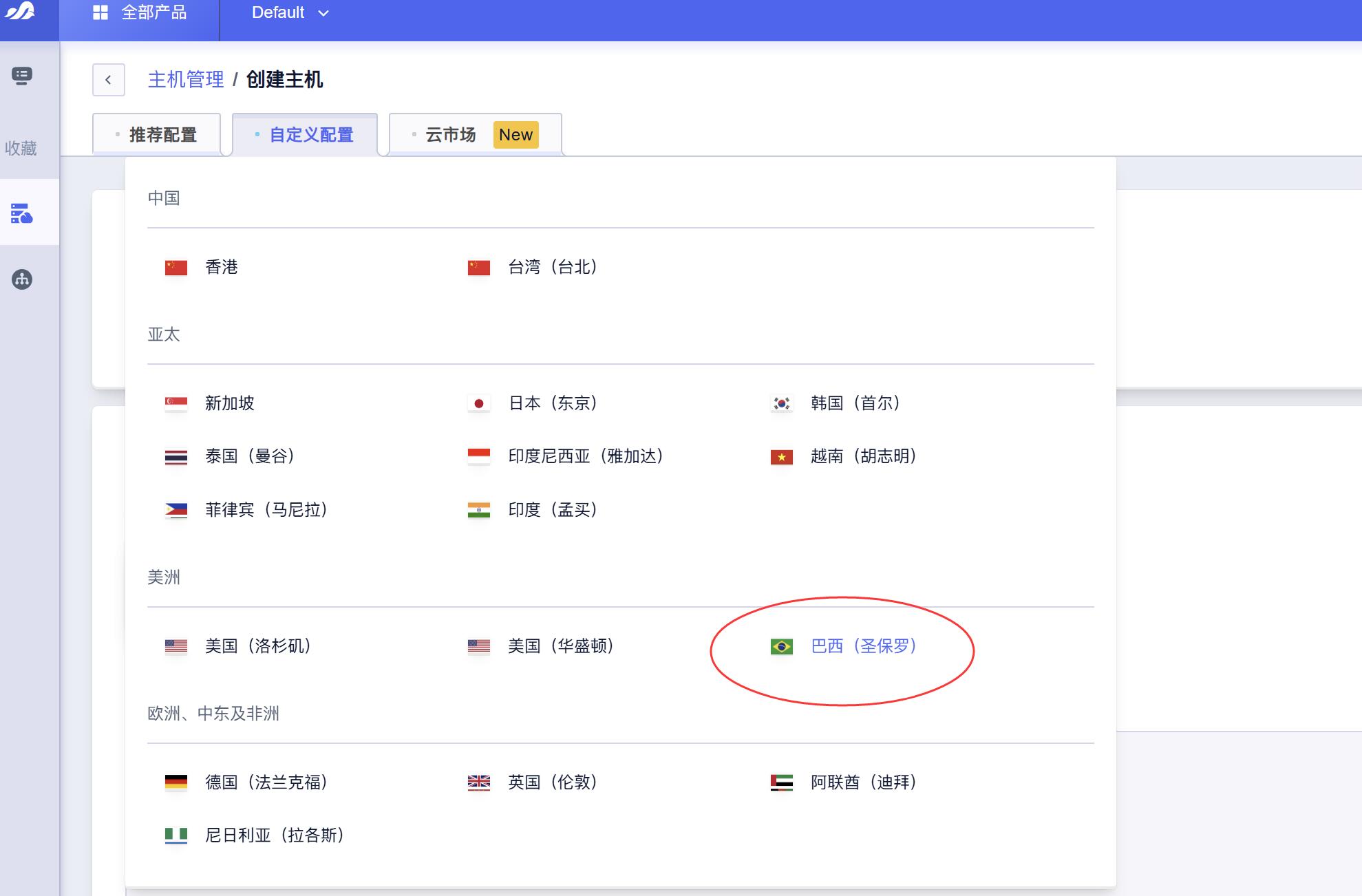Click the Nigeria flag icon
The height and width of the screenshot is (896, 1362).
pos(176,835)
